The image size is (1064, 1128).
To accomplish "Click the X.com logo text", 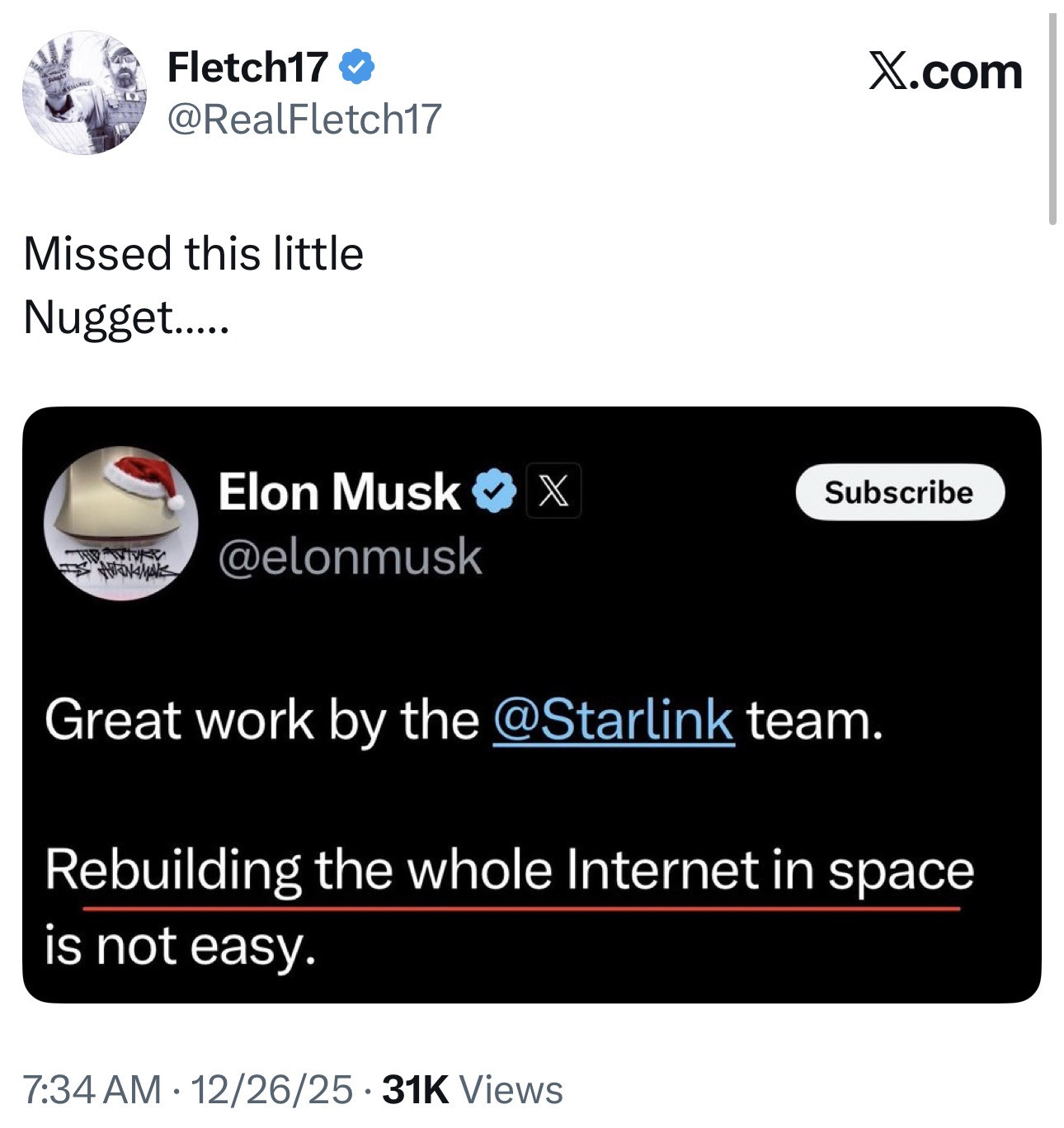I will point(945,72).
